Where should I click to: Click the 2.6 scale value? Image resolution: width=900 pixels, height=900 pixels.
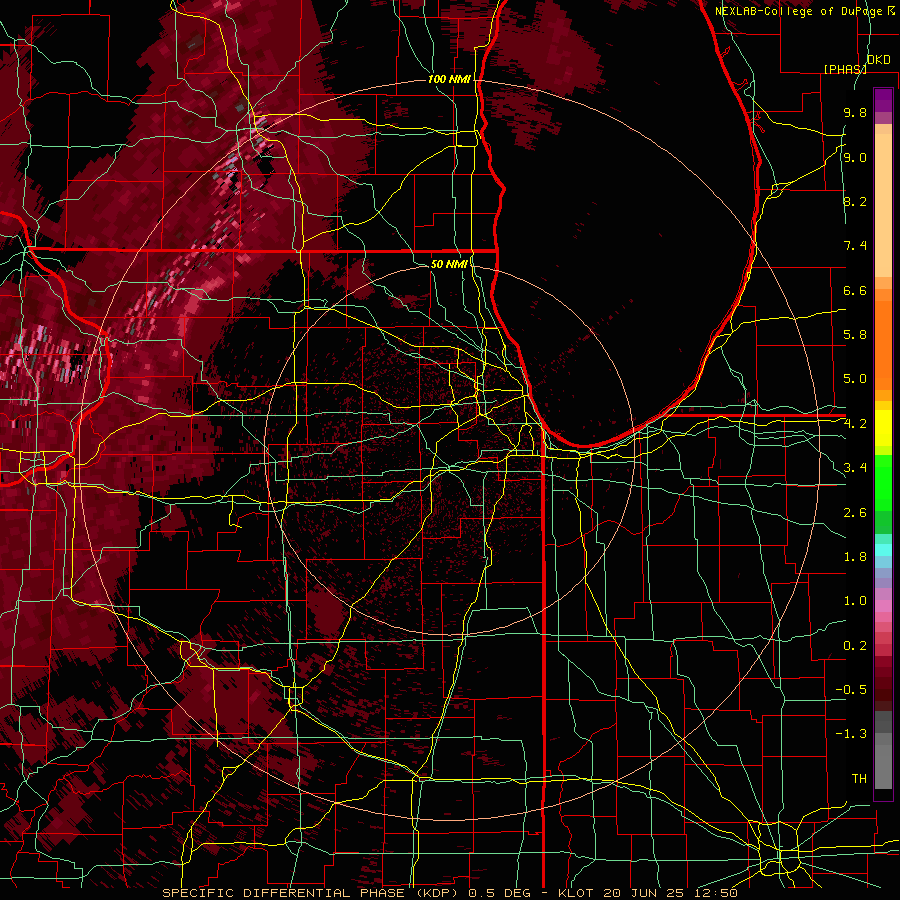pyautogui.click(x=855, y=513)
